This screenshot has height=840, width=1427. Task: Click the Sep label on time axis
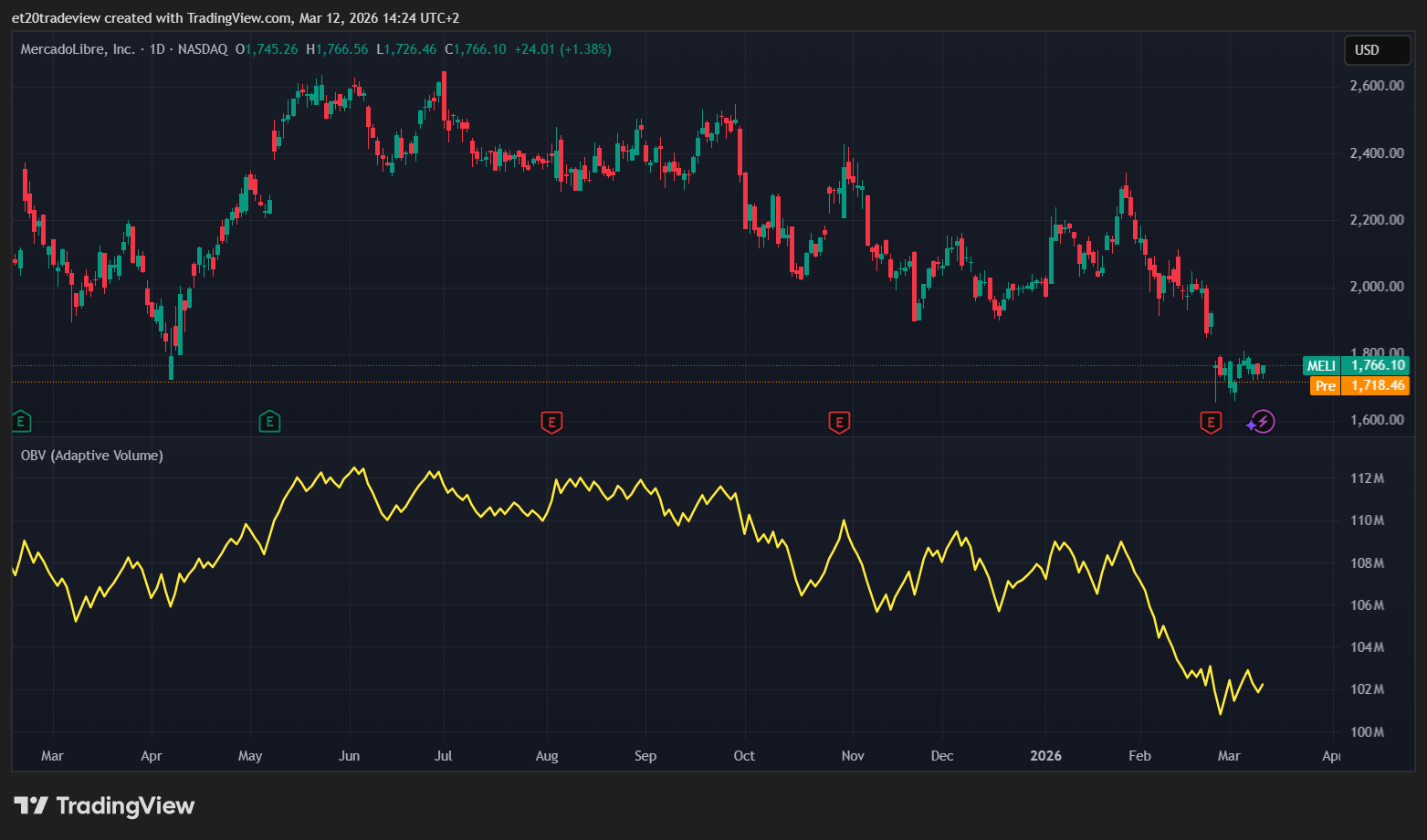pyautogui.click(x=645, y=756)
